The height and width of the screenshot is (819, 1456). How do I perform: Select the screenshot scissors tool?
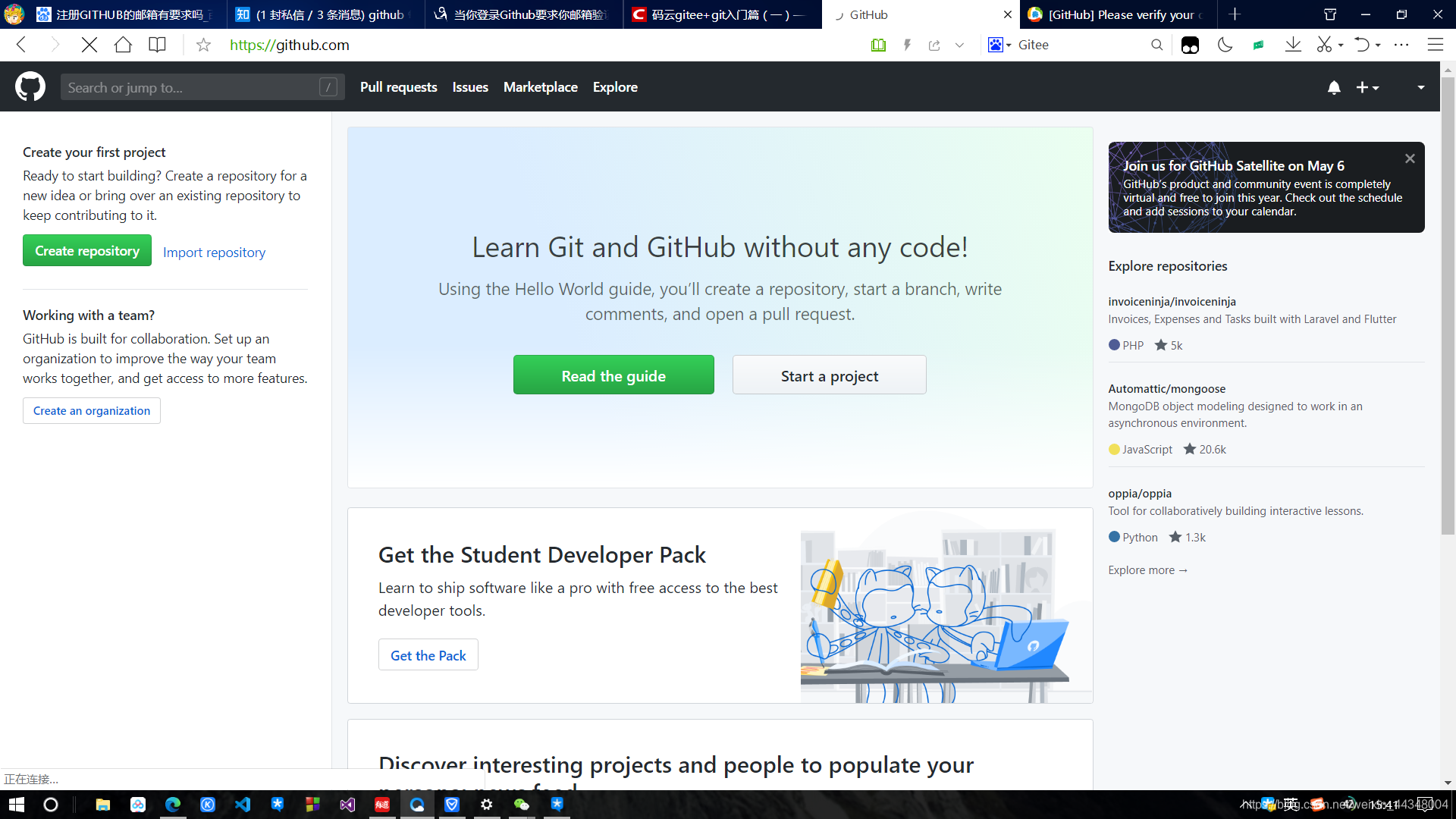1325,45
